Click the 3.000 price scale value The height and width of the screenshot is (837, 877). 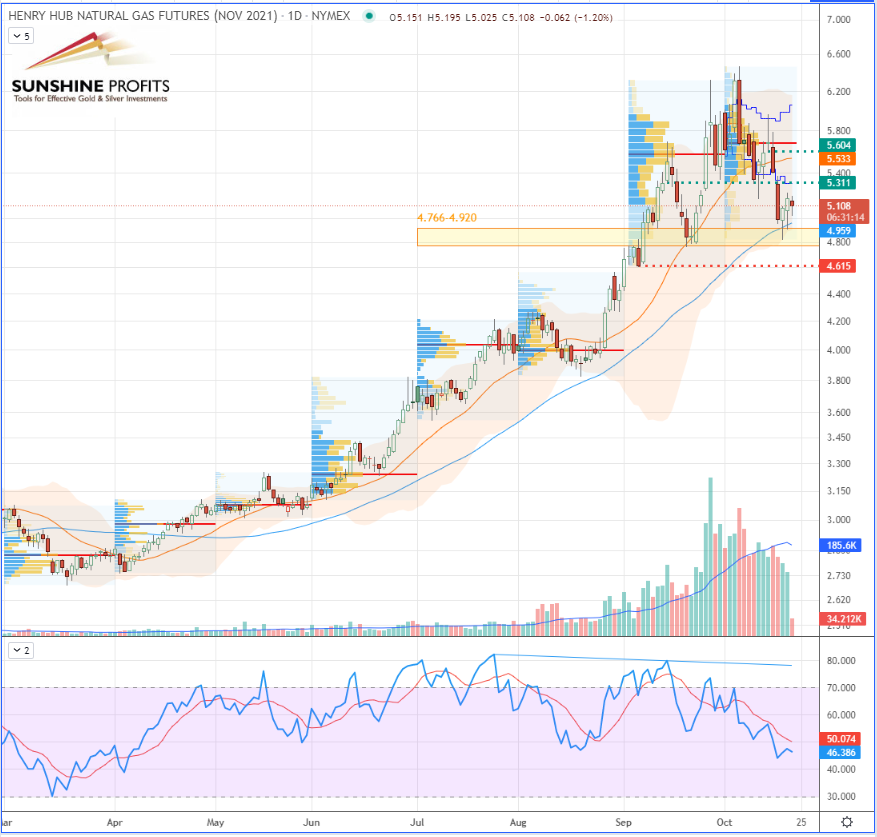coord(838,520)
